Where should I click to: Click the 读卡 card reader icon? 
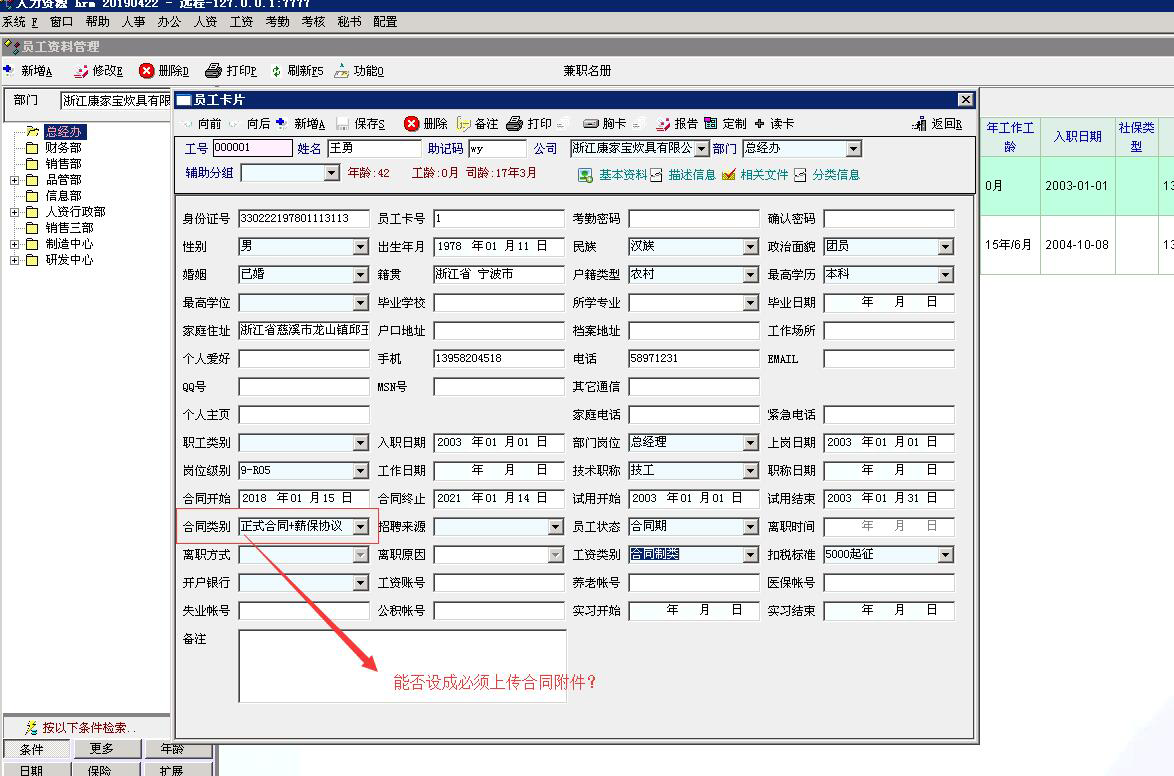click(x=760, y=124)
